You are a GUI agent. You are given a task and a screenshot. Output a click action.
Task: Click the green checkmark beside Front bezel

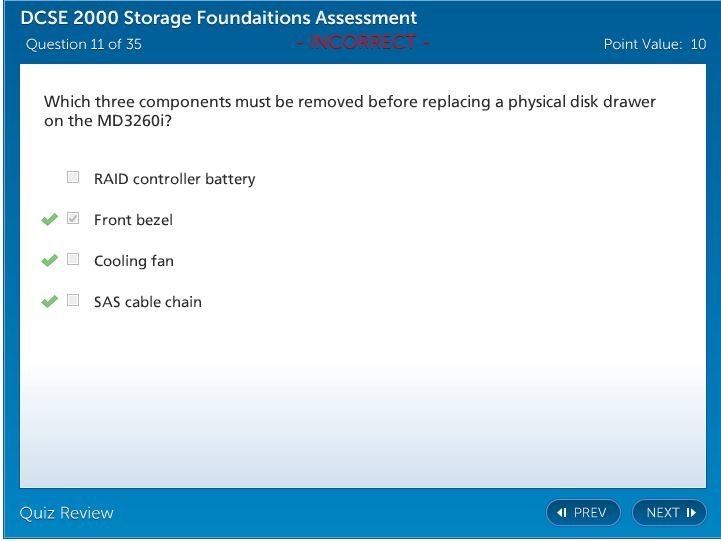[x=49, y=220]
